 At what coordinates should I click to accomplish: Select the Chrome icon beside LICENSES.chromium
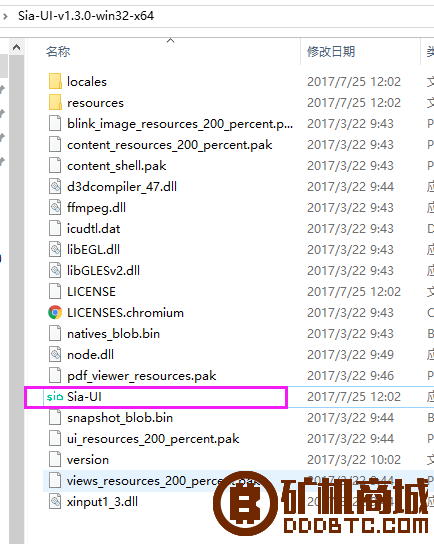point(55,313)
